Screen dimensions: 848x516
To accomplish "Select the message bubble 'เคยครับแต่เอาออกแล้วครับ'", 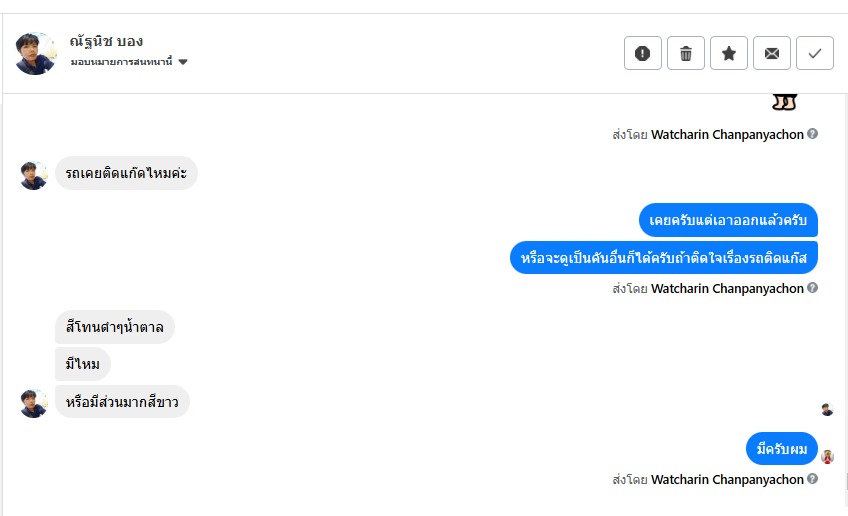I will point(728,220).
